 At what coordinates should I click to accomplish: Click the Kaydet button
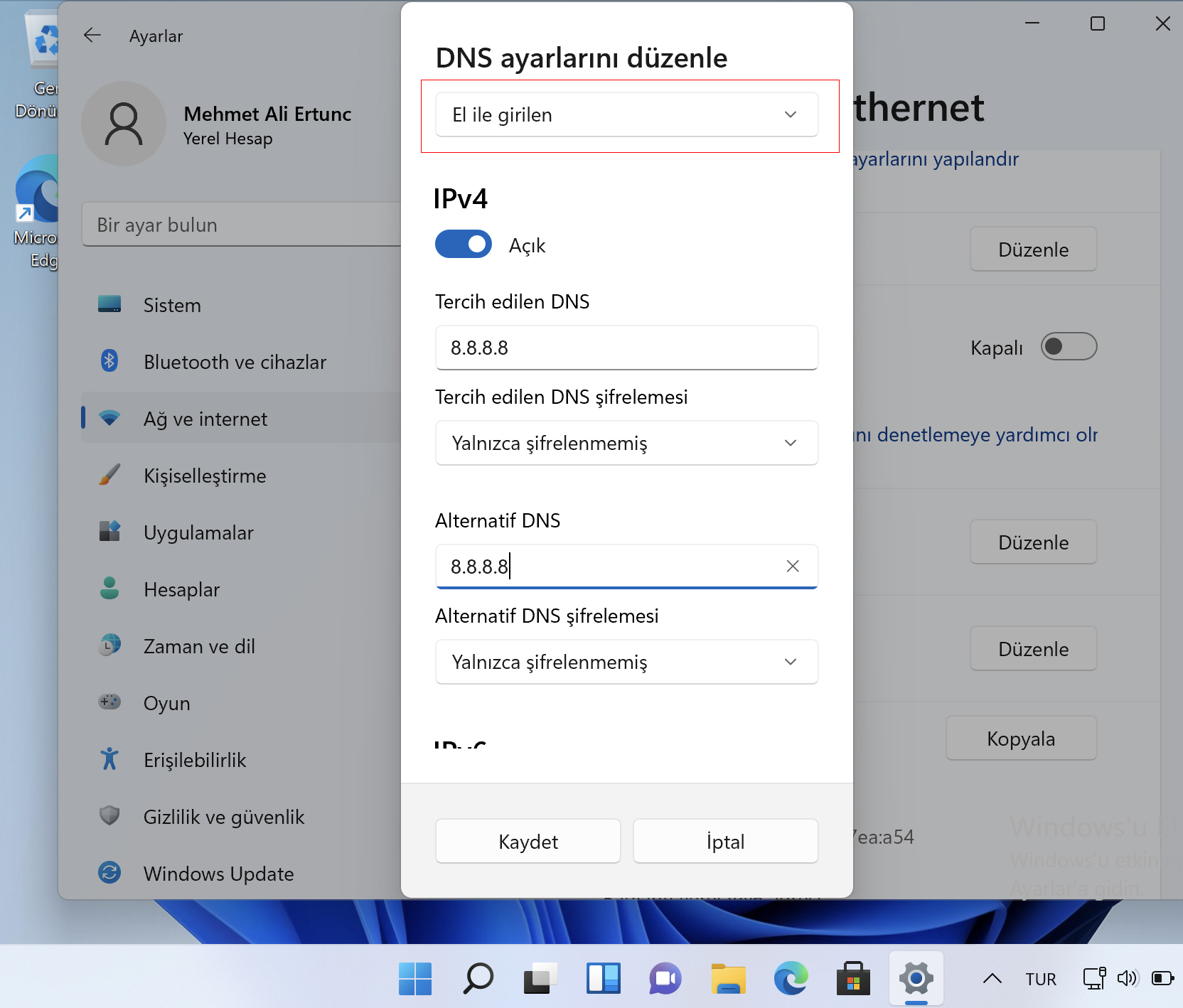point(528,841)
